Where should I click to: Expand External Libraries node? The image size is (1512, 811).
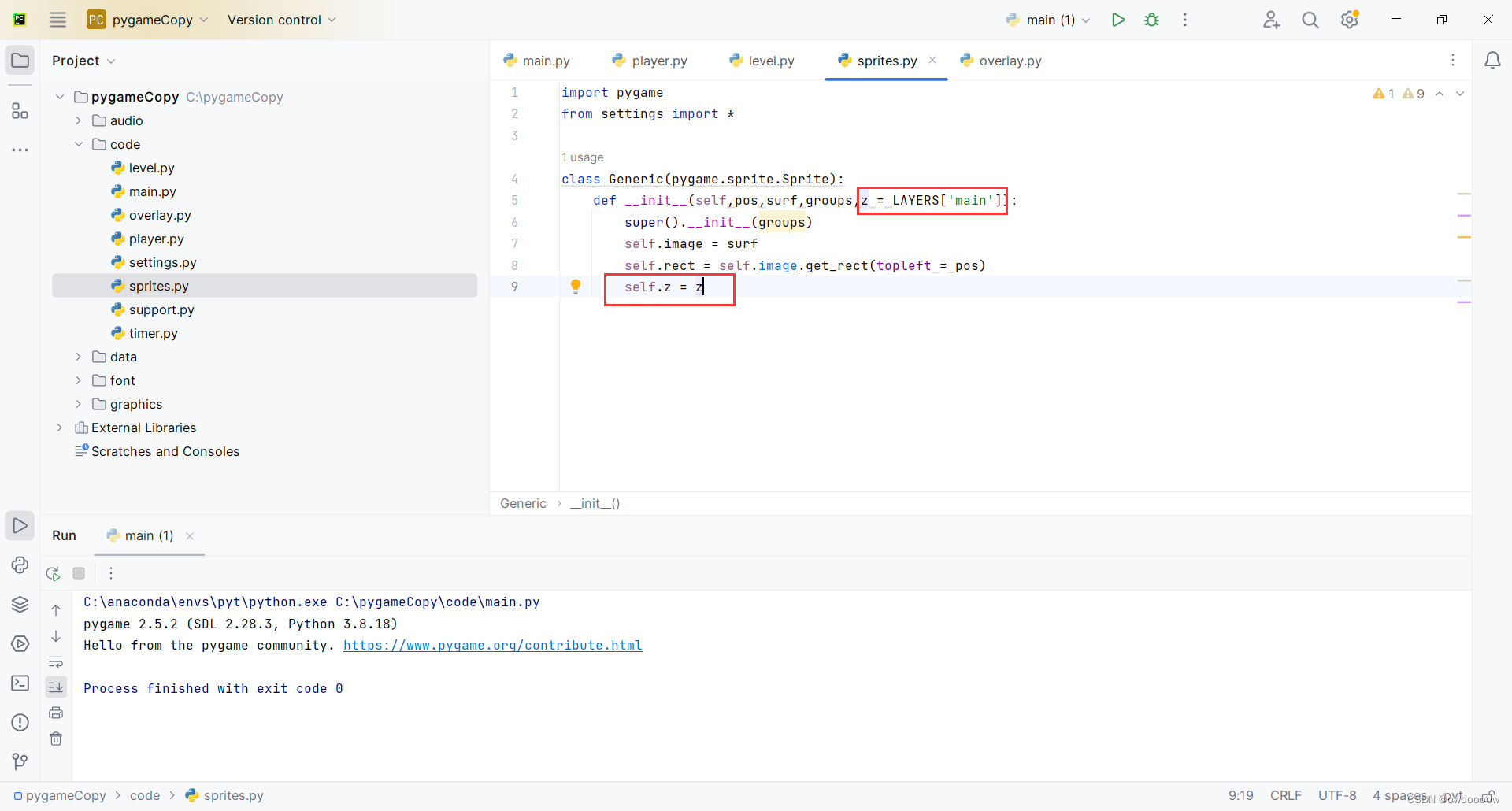point(60,428)
